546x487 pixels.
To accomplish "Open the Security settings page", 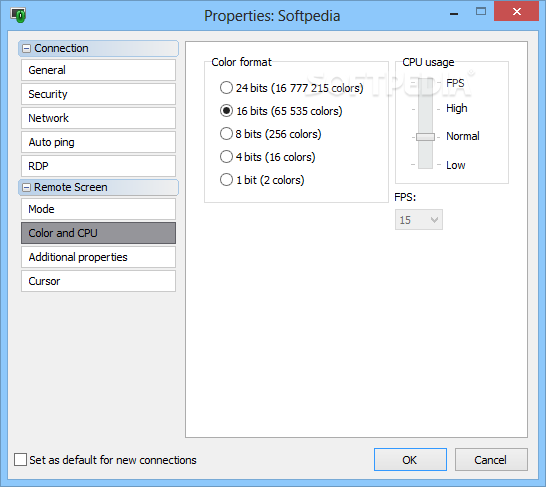I will (98, 94).
